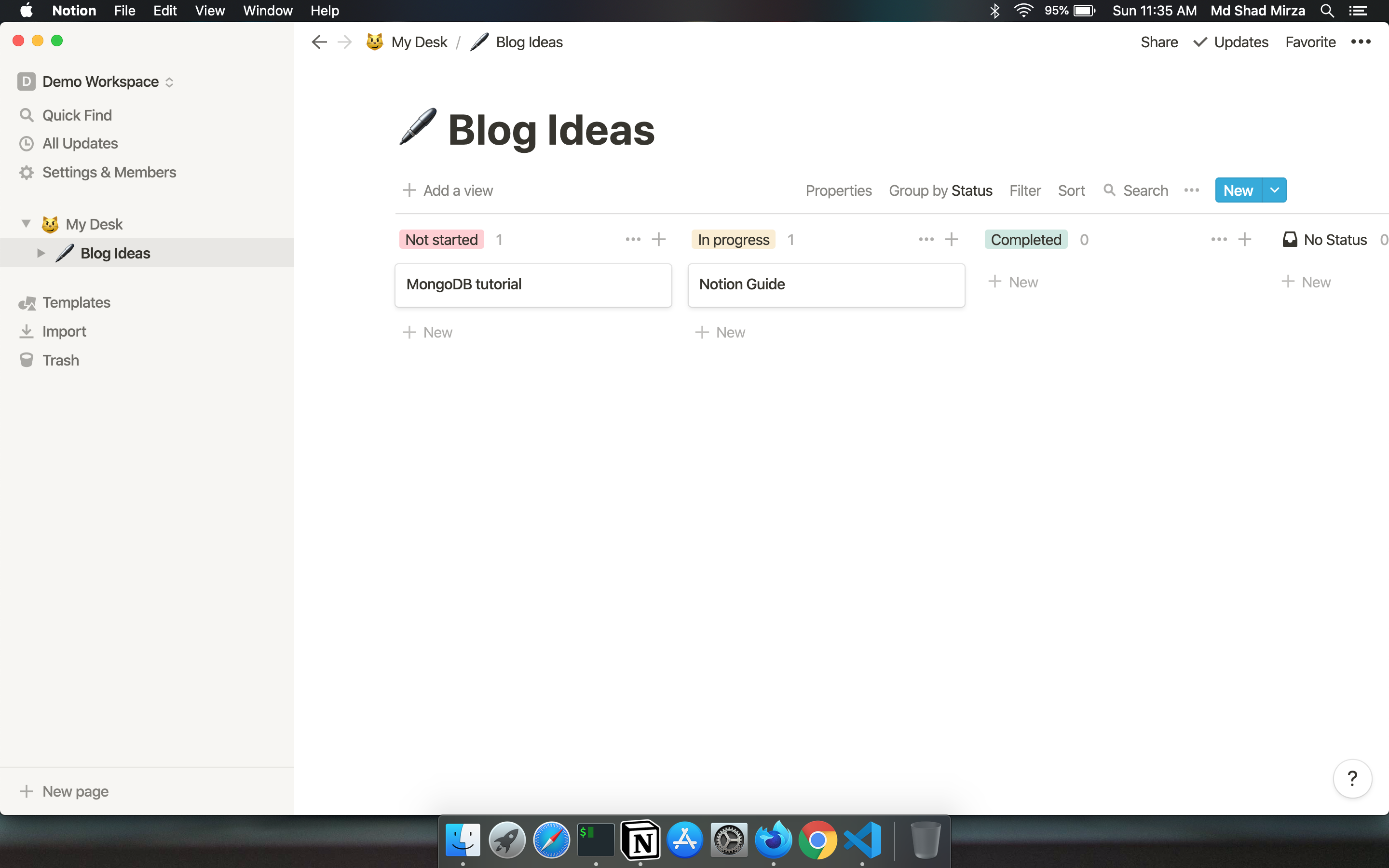Go back with the left arrow

(319, 42)
